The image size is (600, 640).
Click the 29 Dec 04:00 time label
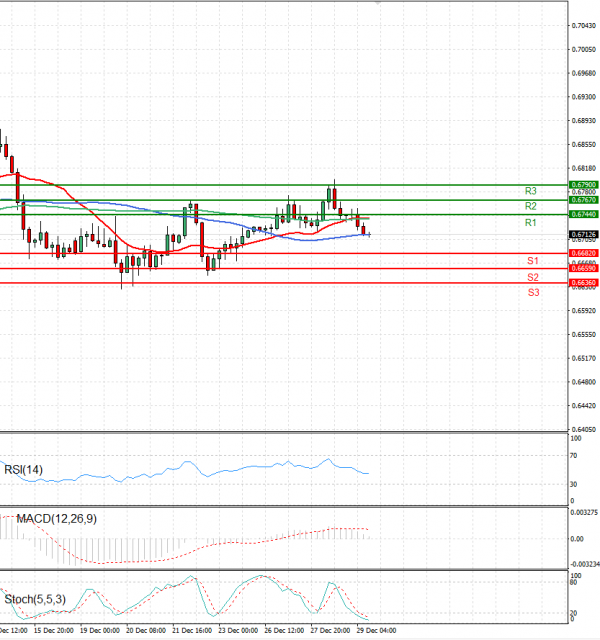click(376, 631)
